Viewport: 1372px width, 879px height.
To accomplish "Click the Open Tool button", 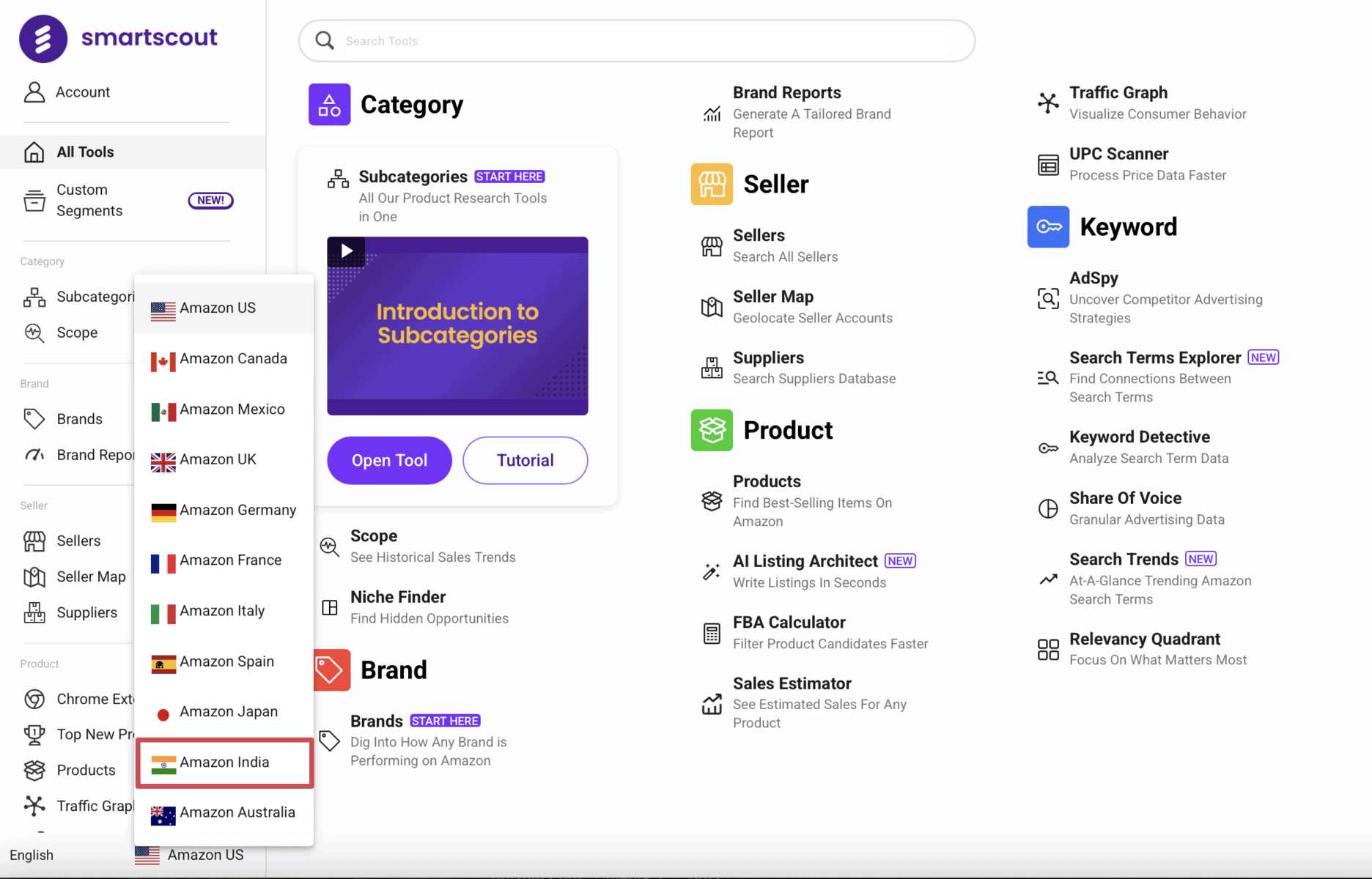I will click(389, 460).
